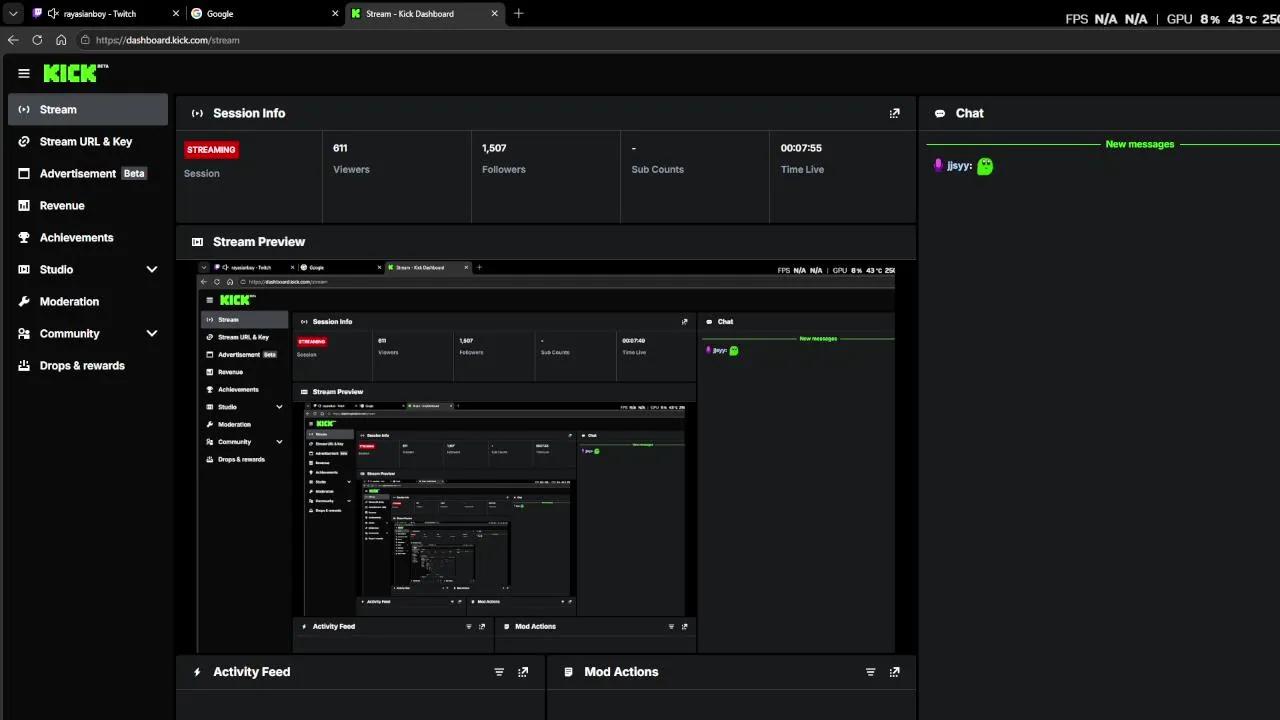Pop out the Activity Feed panel

[x=523, y=672]
